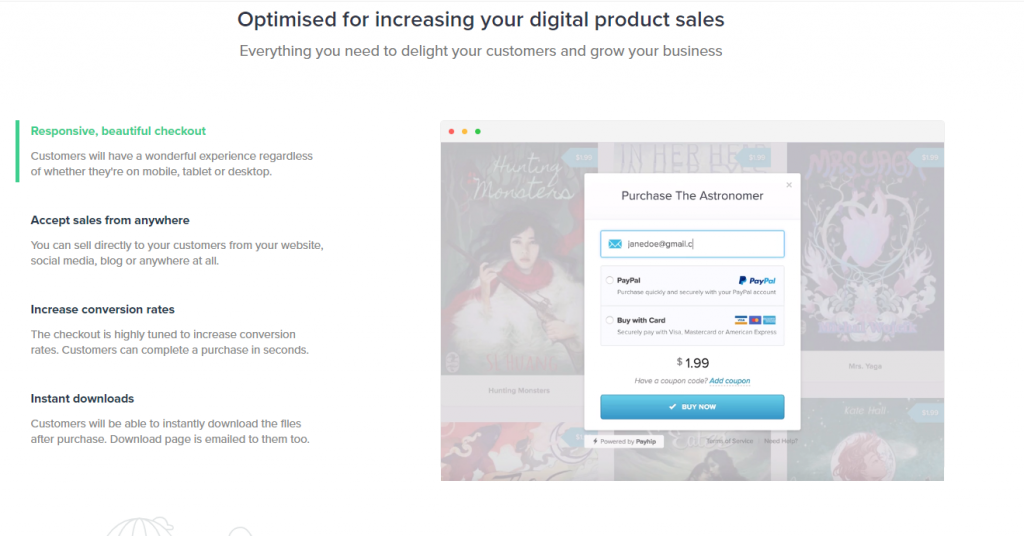This screenshot has height=536, width=1024.
Task: Click the American Express card icon
Action: 769,320
